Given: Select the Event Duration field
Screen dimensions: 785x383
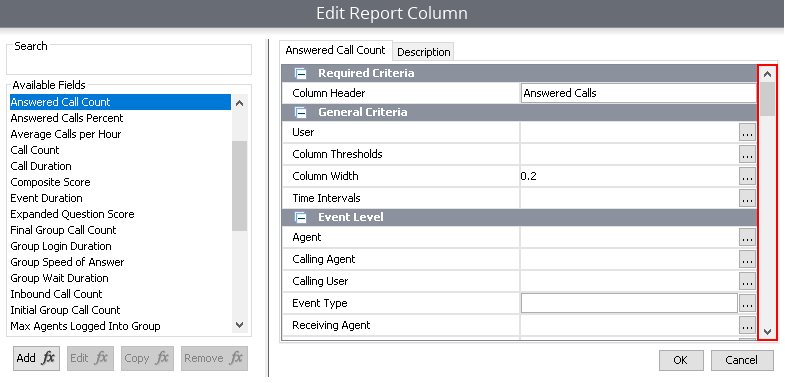Looking at the screenshot, I should (120, 198).
